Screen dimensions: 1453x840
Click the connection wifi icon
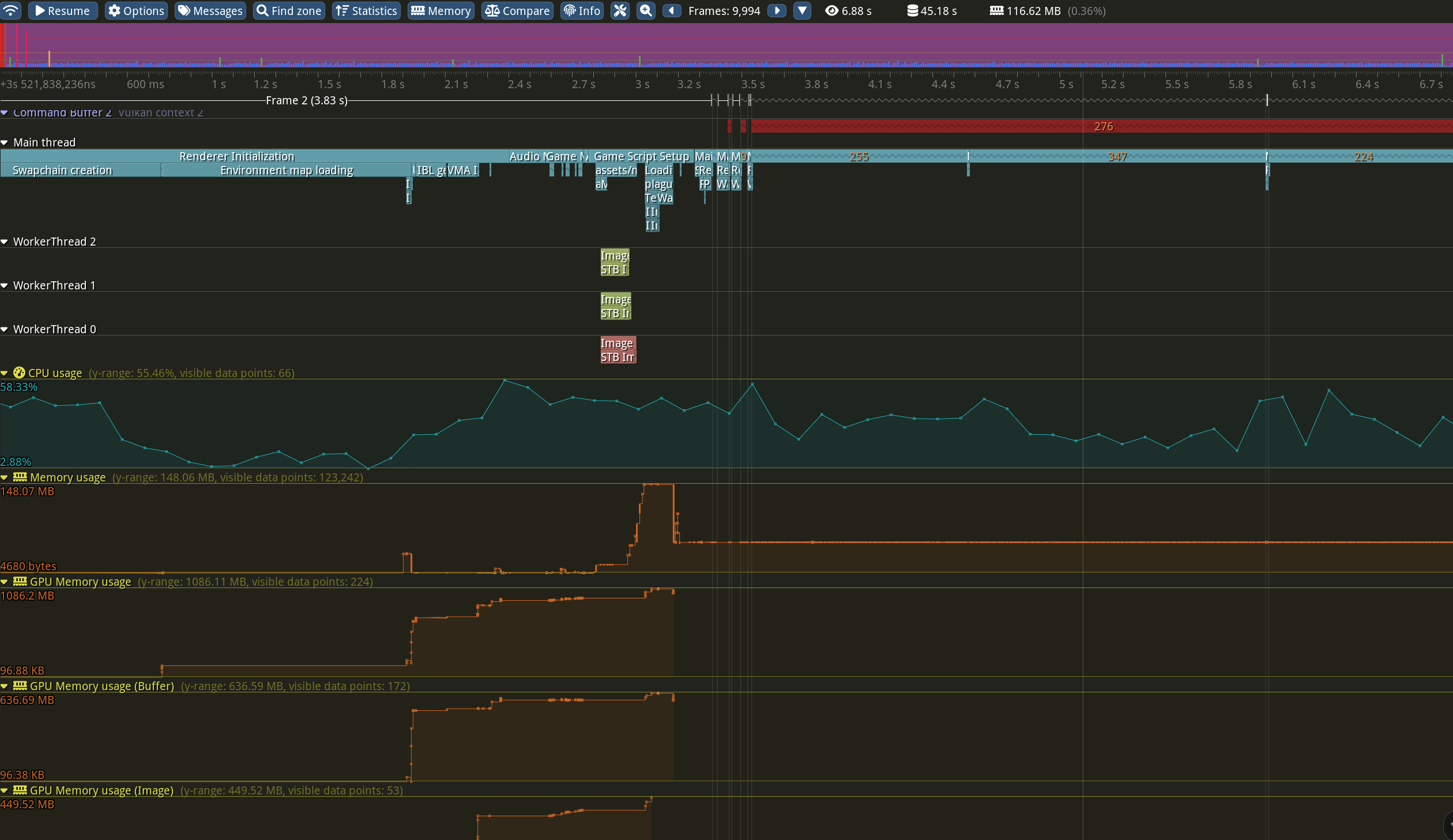[11, 10]
